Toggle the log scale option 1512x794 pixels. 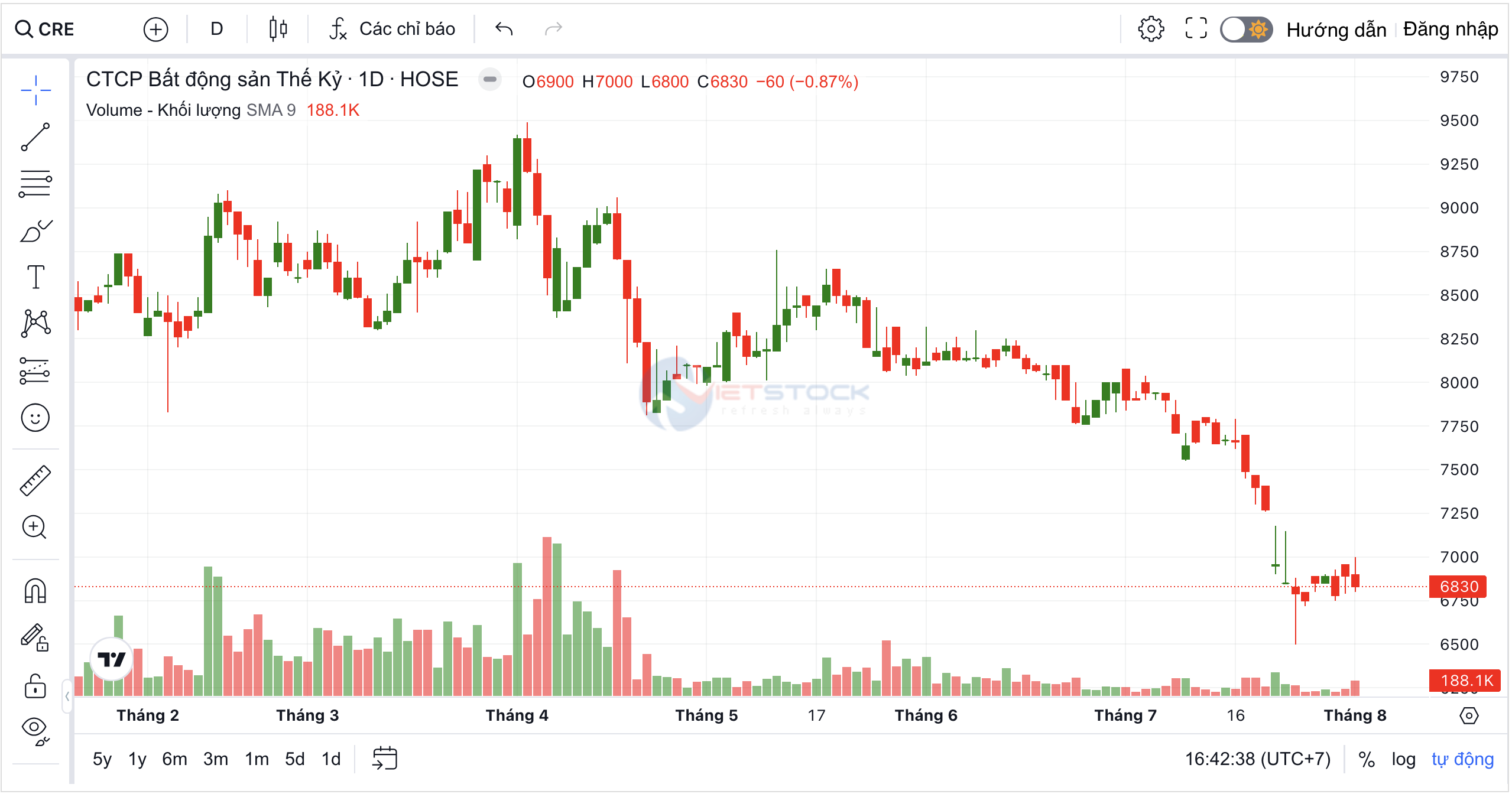pos(1403,759)
